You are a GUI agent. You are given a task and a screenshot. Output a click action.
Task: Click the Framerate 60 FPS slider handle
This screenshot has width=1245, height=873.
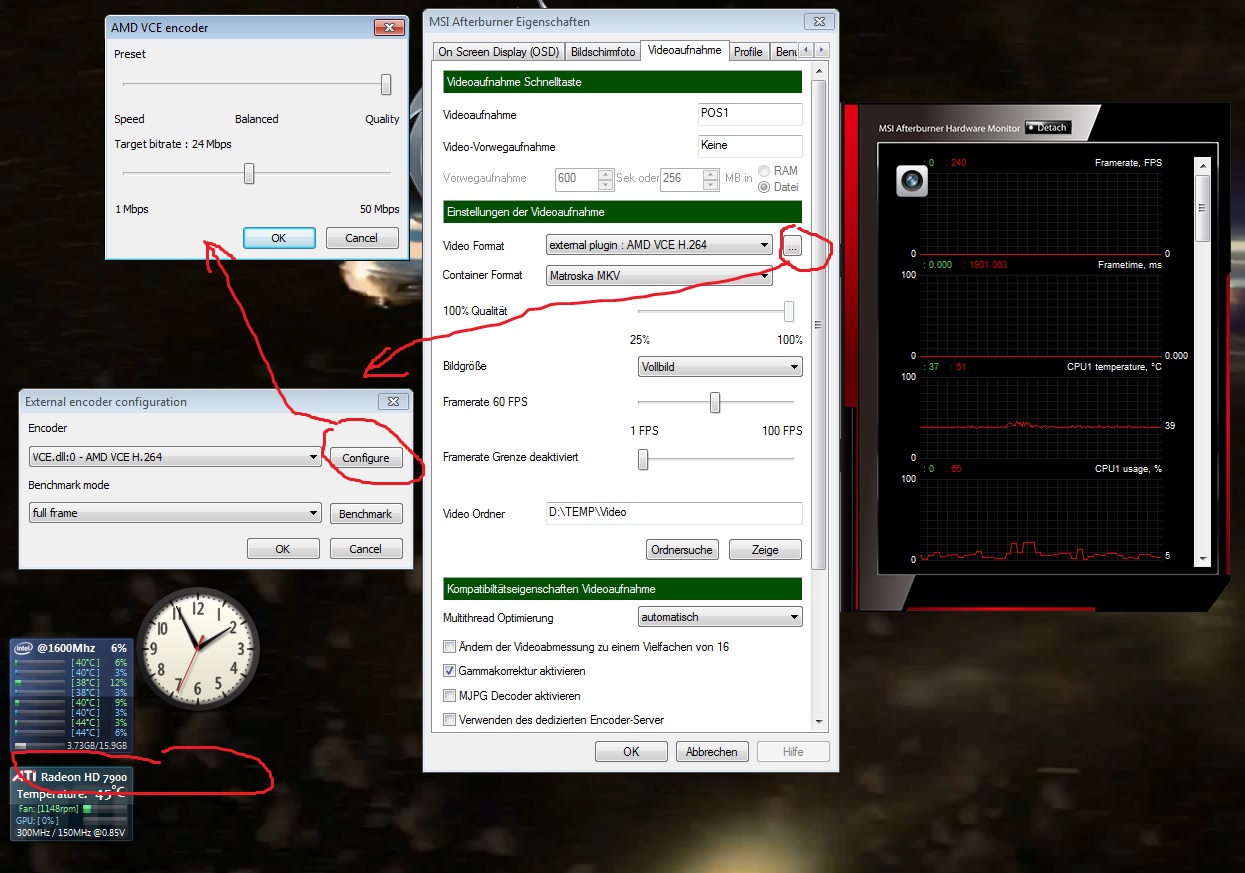(x=715, y=402)
